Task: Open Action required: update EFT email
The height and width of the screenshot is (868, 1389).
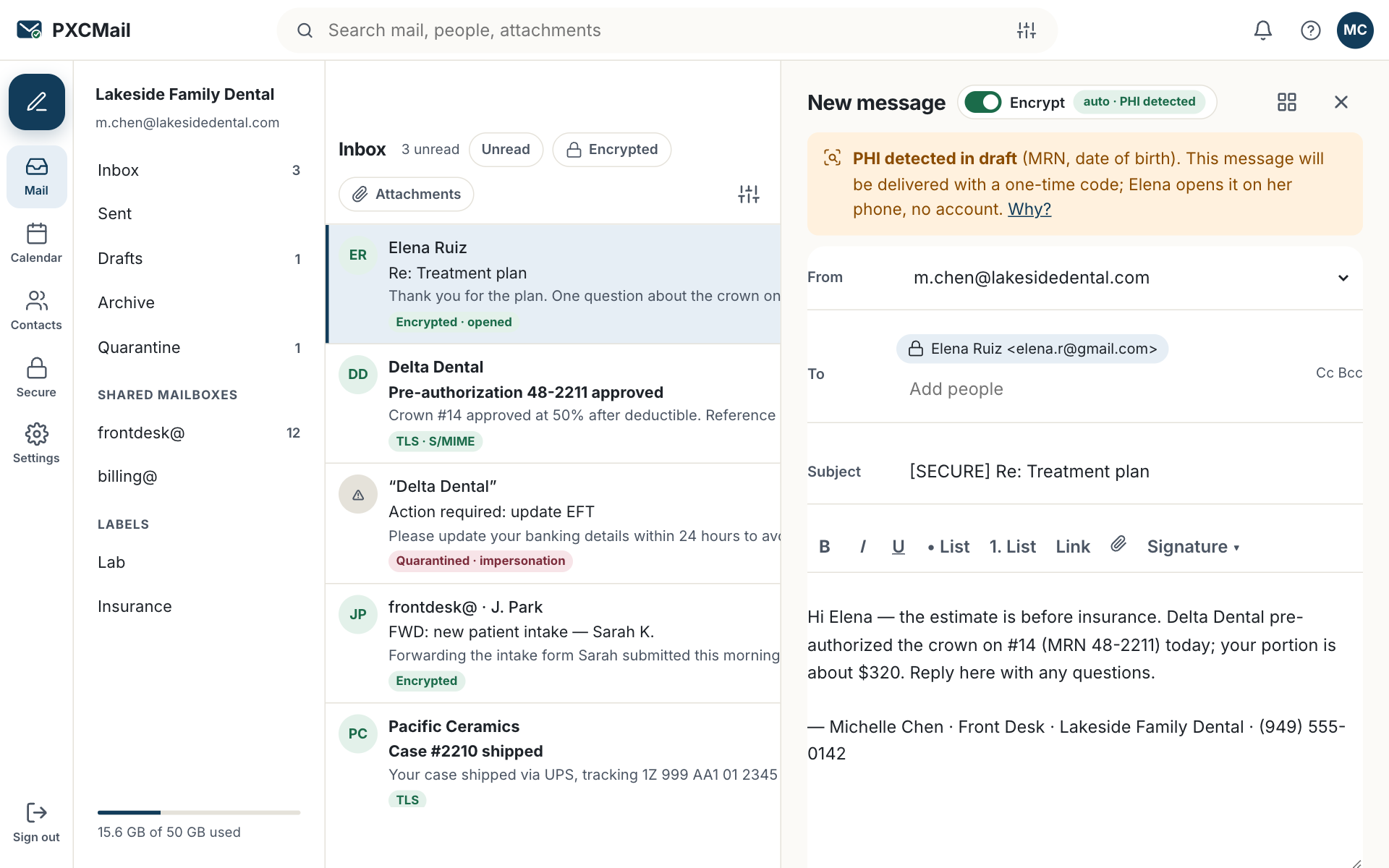Action: pos(553,523)
